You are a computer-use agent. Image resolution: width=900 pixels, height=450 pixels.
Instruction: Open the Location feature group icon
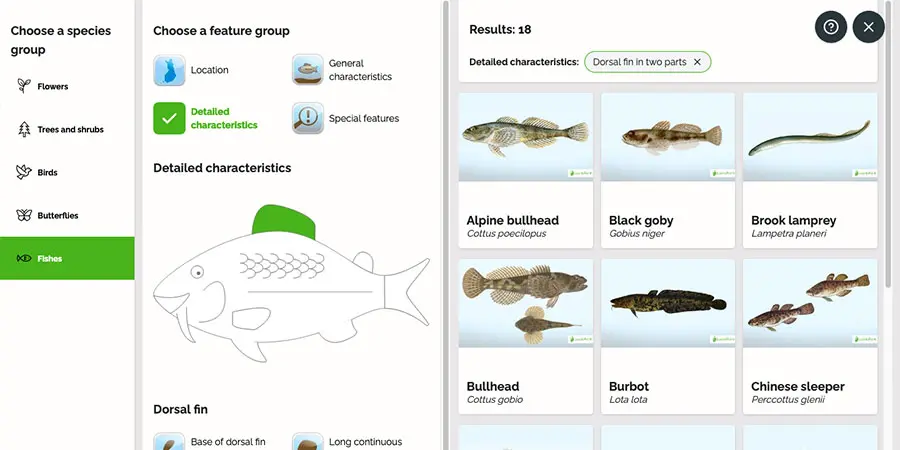click(x=169, y=70)
